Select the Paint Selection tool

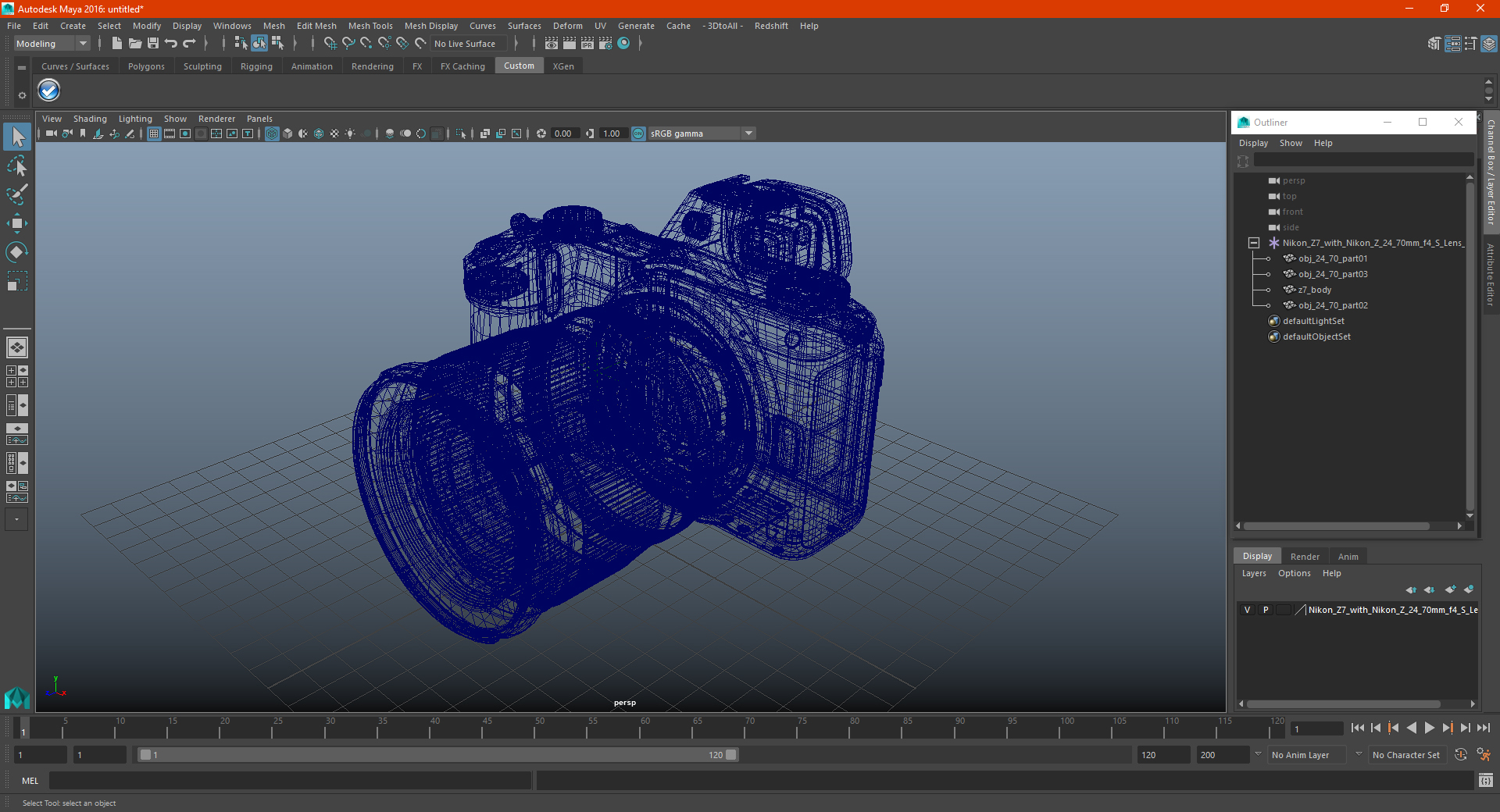[x=16, y=194]
